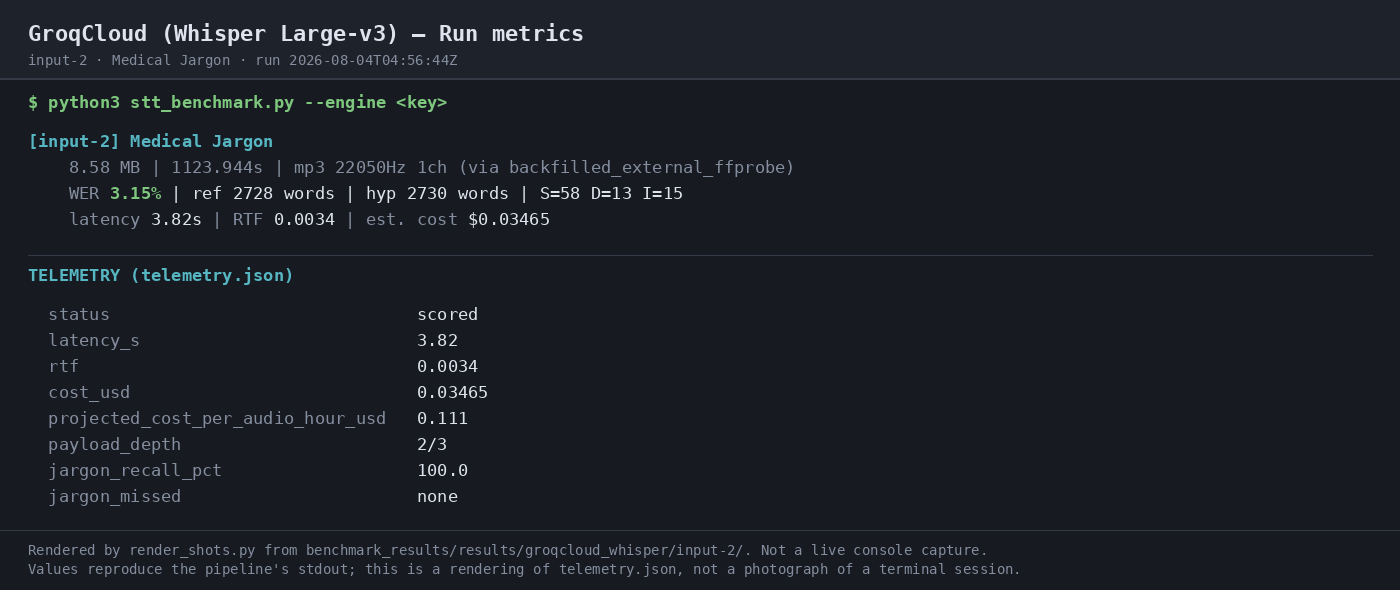
Task: Click the 'cost_usd' key
Action: click(89, 393)
